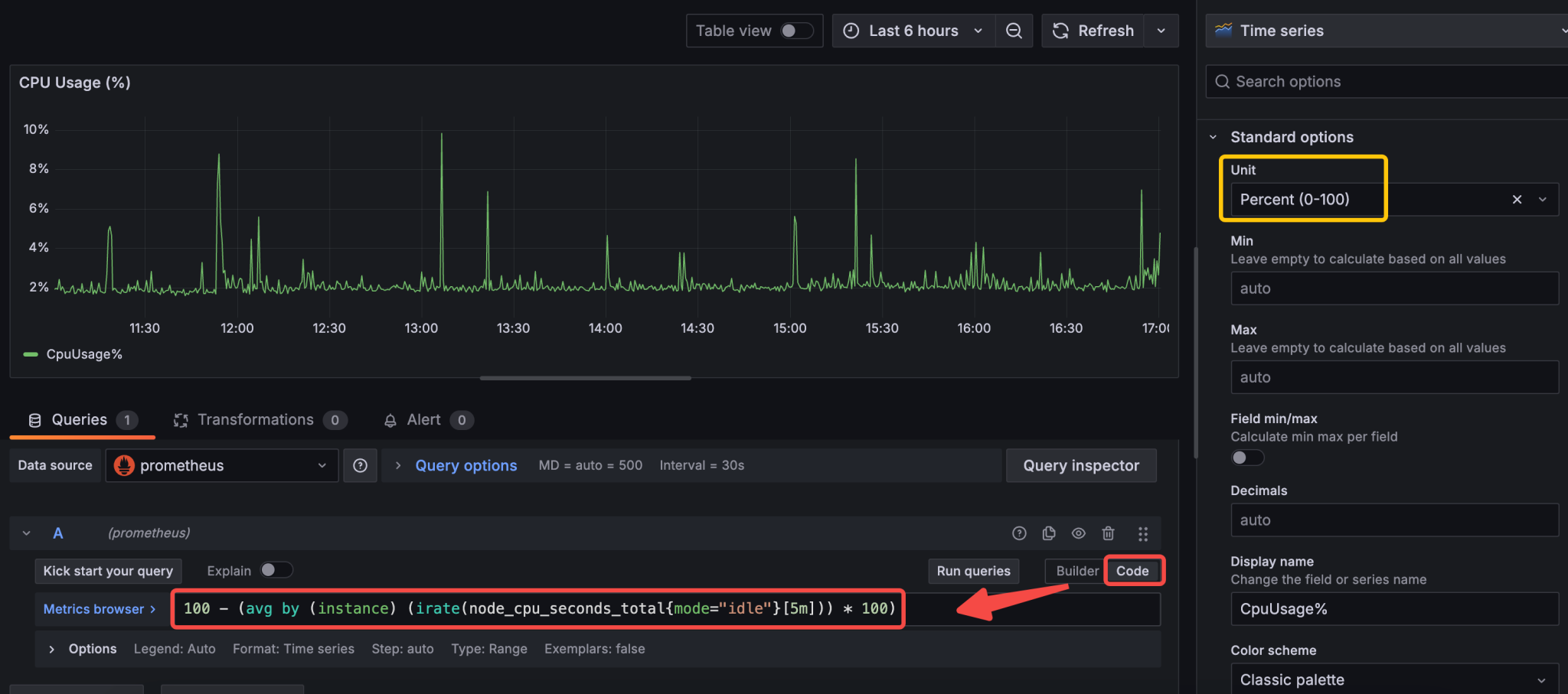This screenshot has height=694, width=1568.
Task: Enable the Field min/max toggle
Action: point(1247,457)
